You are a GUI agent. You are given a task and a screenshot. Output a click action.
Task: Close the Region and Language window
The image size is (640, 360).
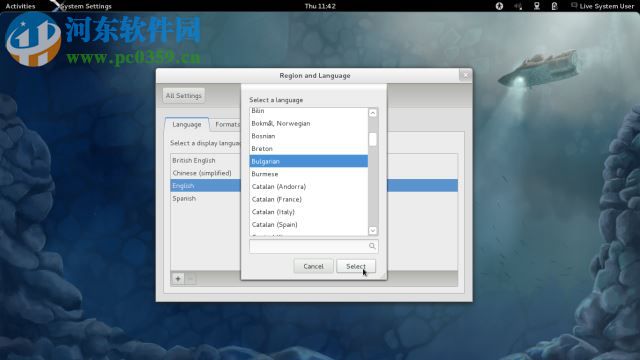465,75
